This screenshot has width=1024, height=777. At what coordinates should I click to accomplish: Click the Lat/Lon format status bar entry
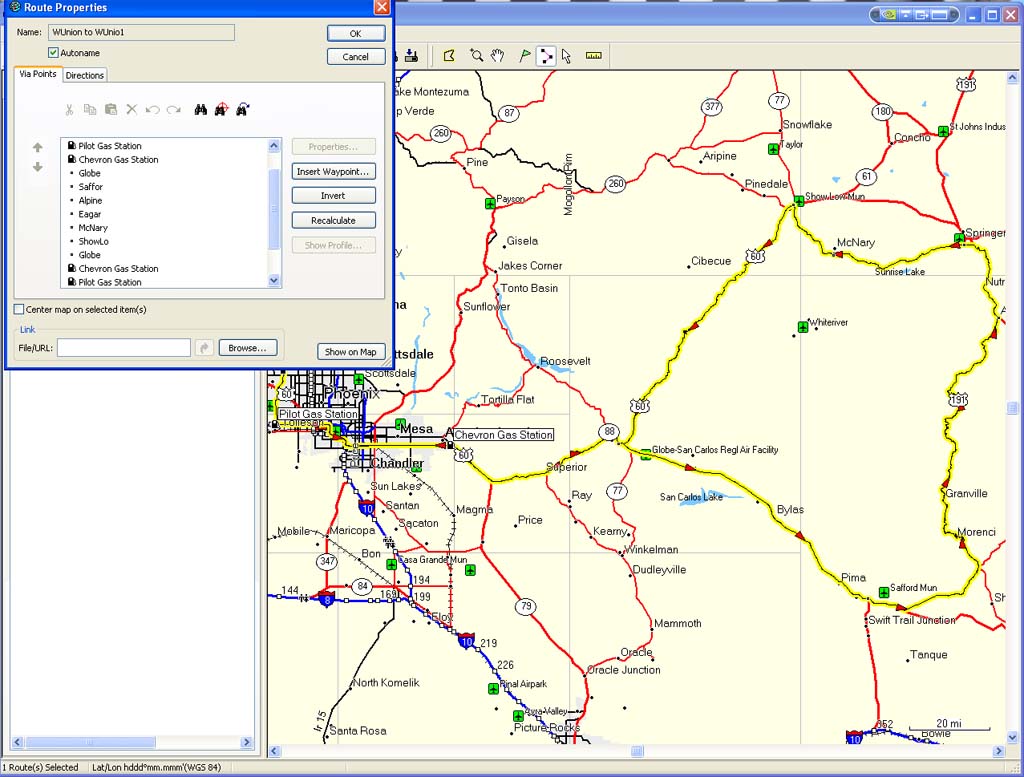click(156, 767)
